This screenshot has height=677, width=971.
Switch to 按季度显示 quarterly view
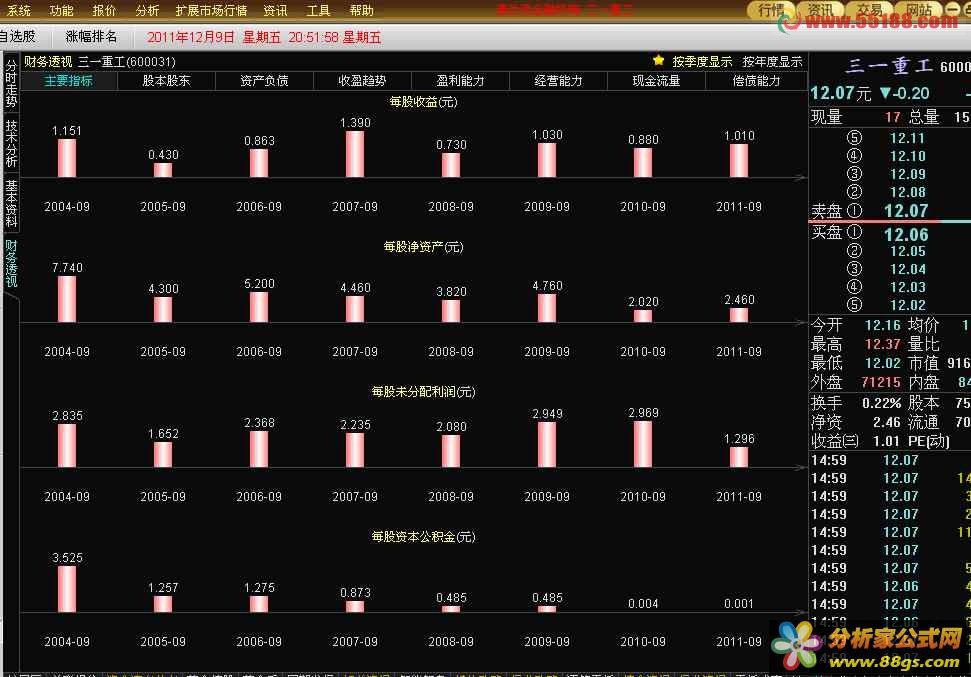click(702, 61)
